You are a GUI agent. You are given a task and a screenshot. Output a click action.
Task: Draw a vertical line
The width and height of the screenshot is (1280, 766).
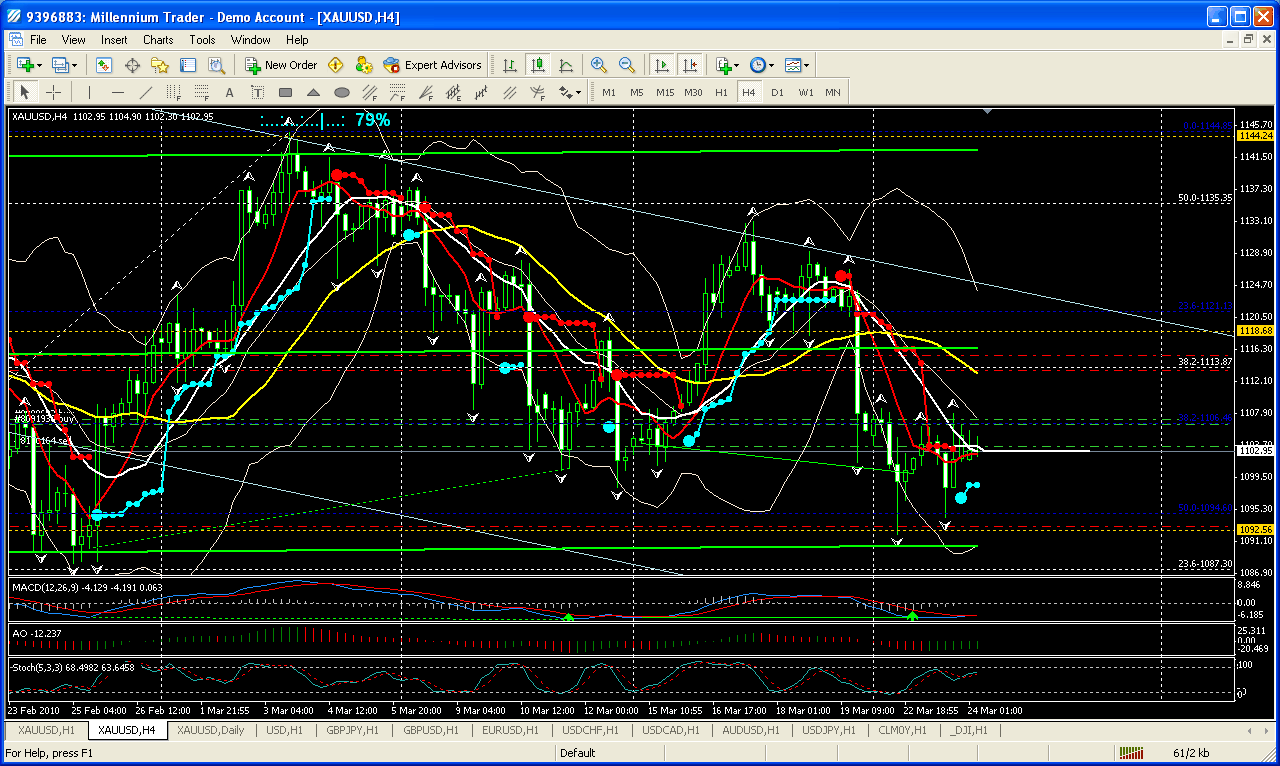pos(89,92)
